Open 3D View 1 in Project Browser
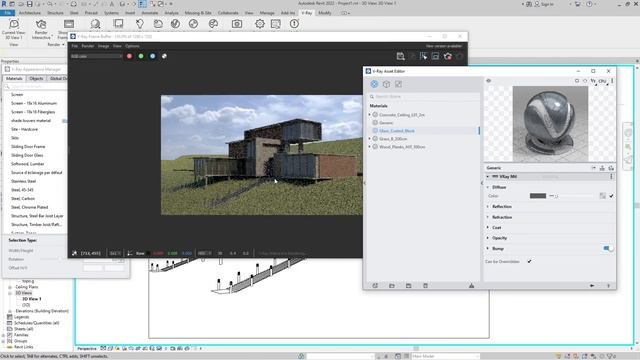 (31, 299)
